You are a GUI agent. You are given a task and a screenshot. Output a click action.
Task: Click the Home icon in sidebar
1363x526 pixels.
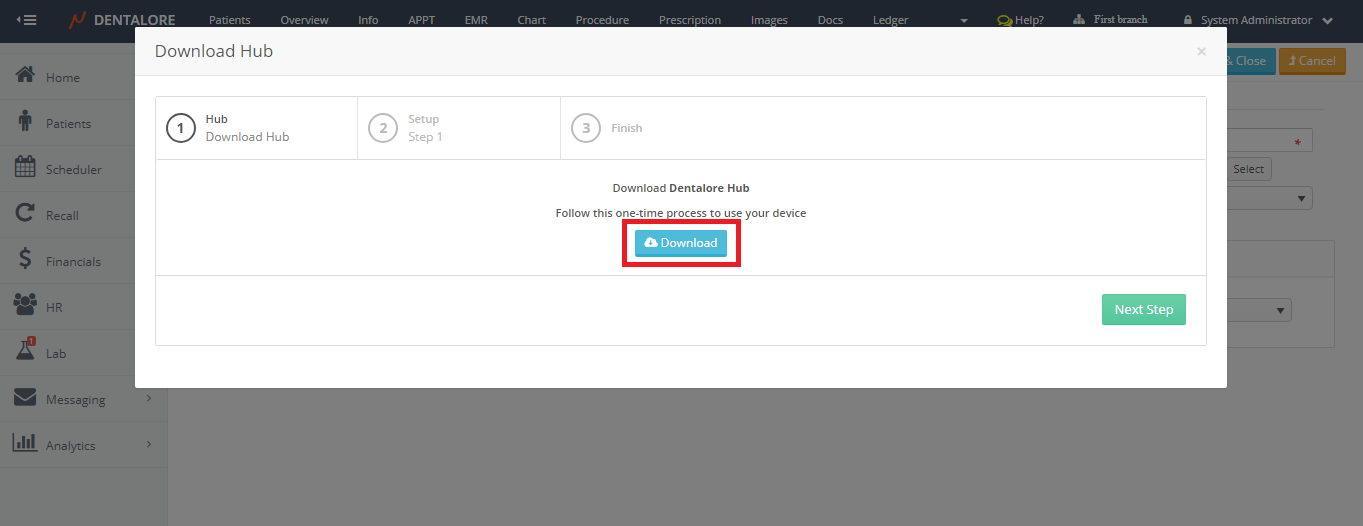26,76
